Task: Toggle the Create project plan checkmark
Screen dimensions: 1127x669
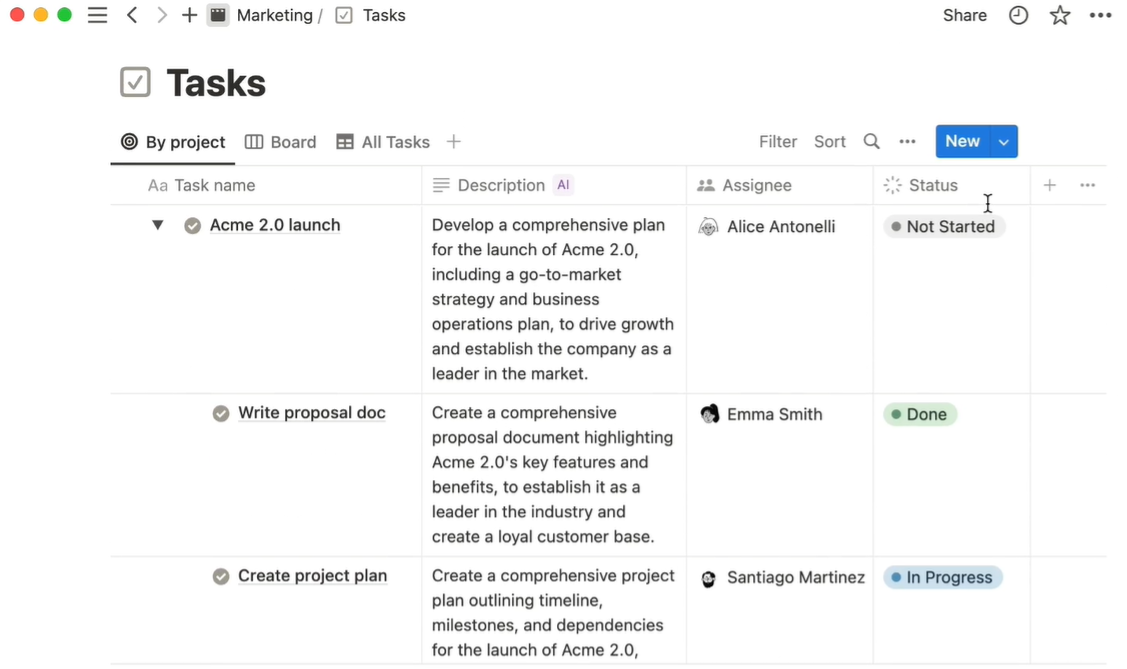Action: pyautogui.click(x=221, y=576)
